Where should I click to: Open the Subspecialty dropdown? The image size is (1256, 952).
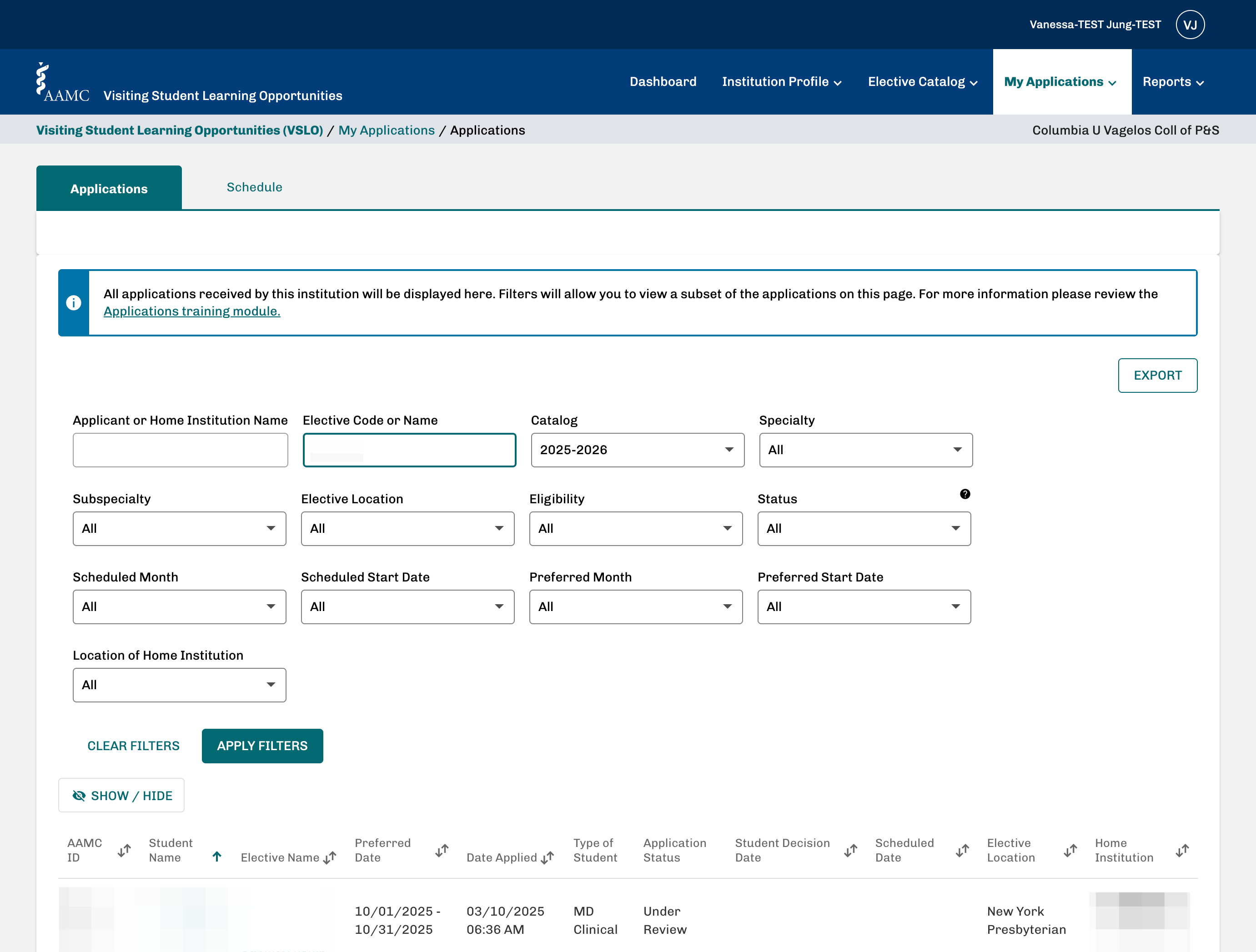(180, 529)
